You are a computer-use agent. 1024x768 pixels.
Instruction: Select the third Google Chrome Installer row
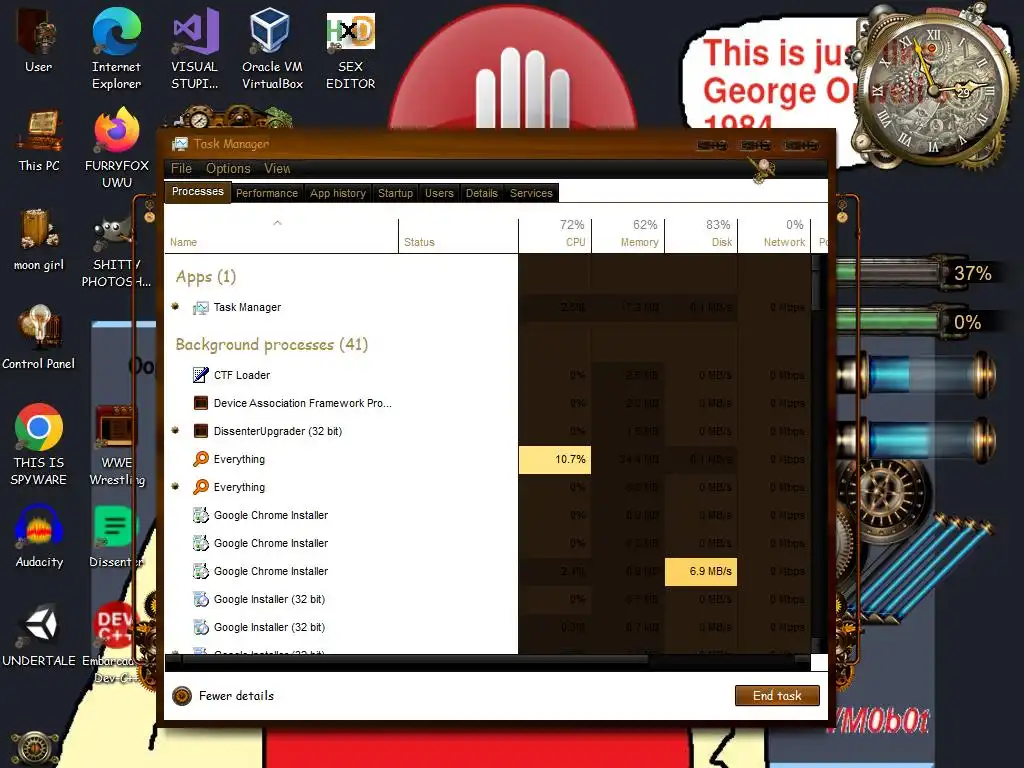coord(487,571)
